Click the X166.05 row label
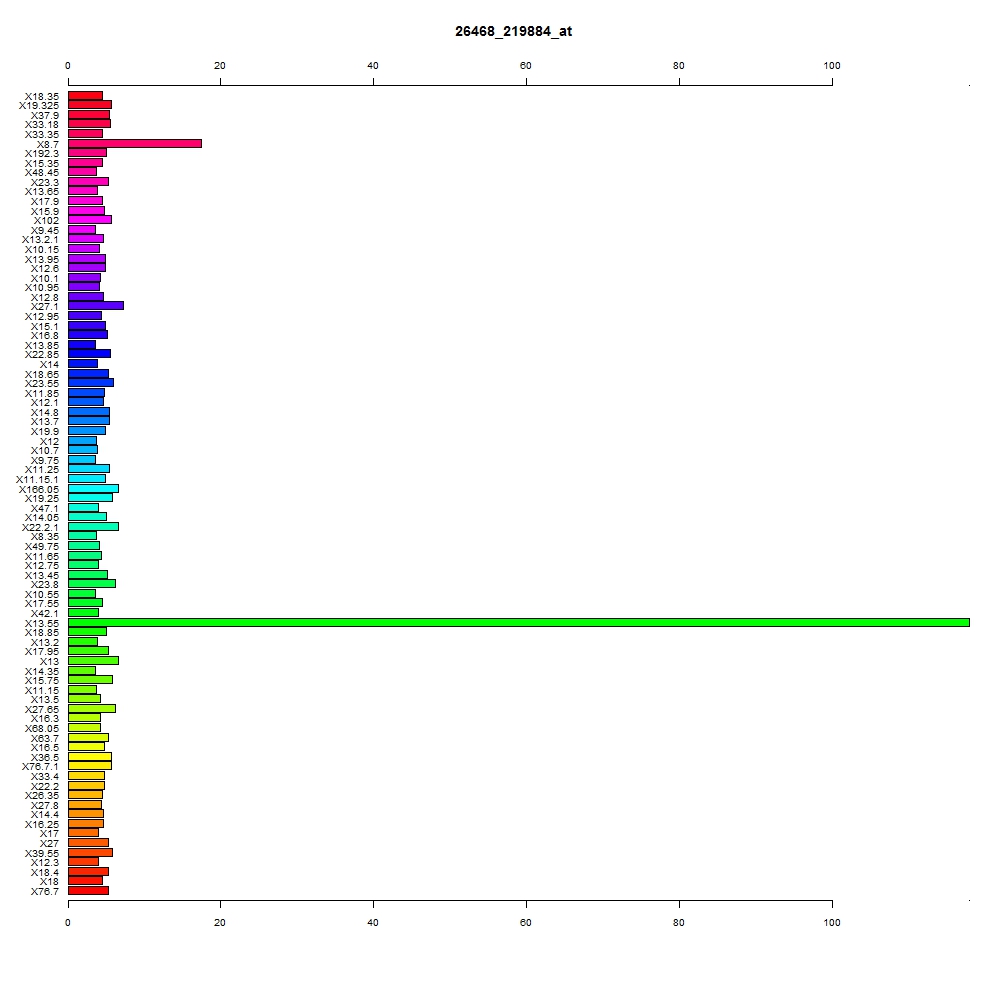The height and width of the screenshot is (1000, 1000). 39,490
